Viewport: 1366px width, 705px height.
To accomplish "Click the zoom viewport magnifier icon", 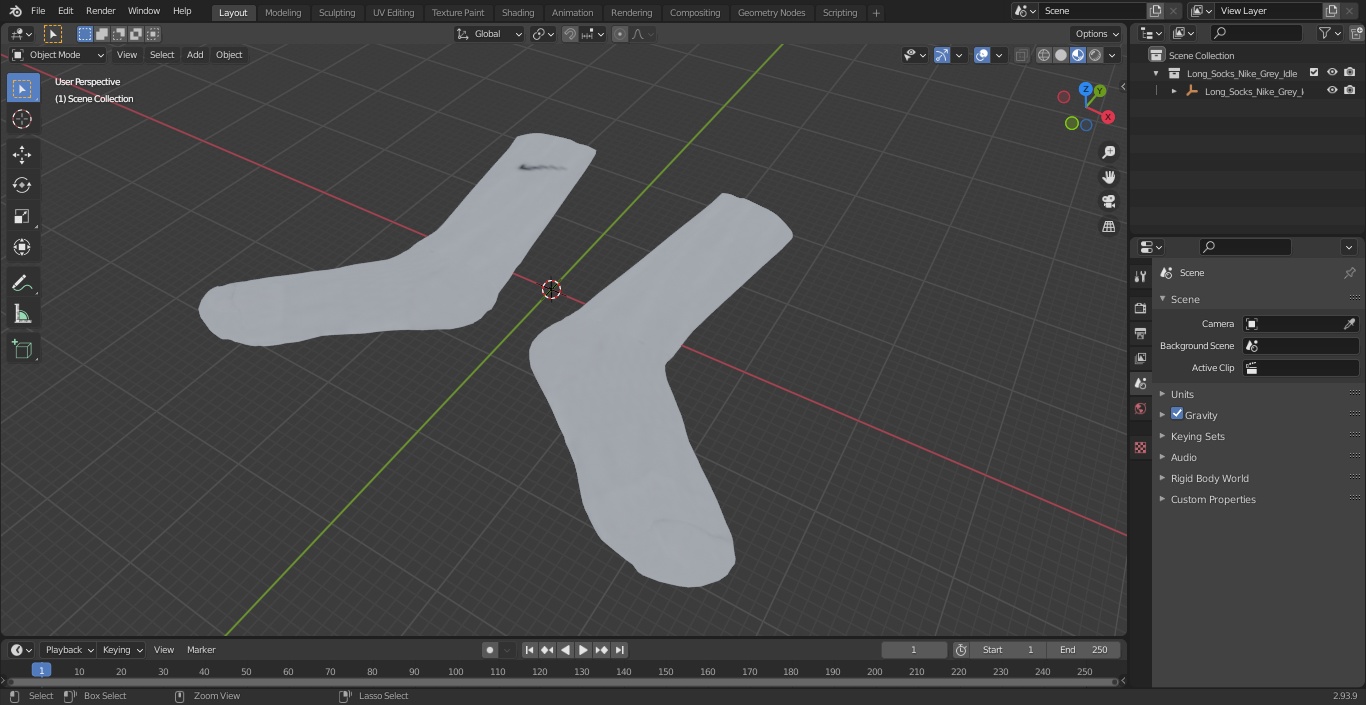I will pos(1108,152).
